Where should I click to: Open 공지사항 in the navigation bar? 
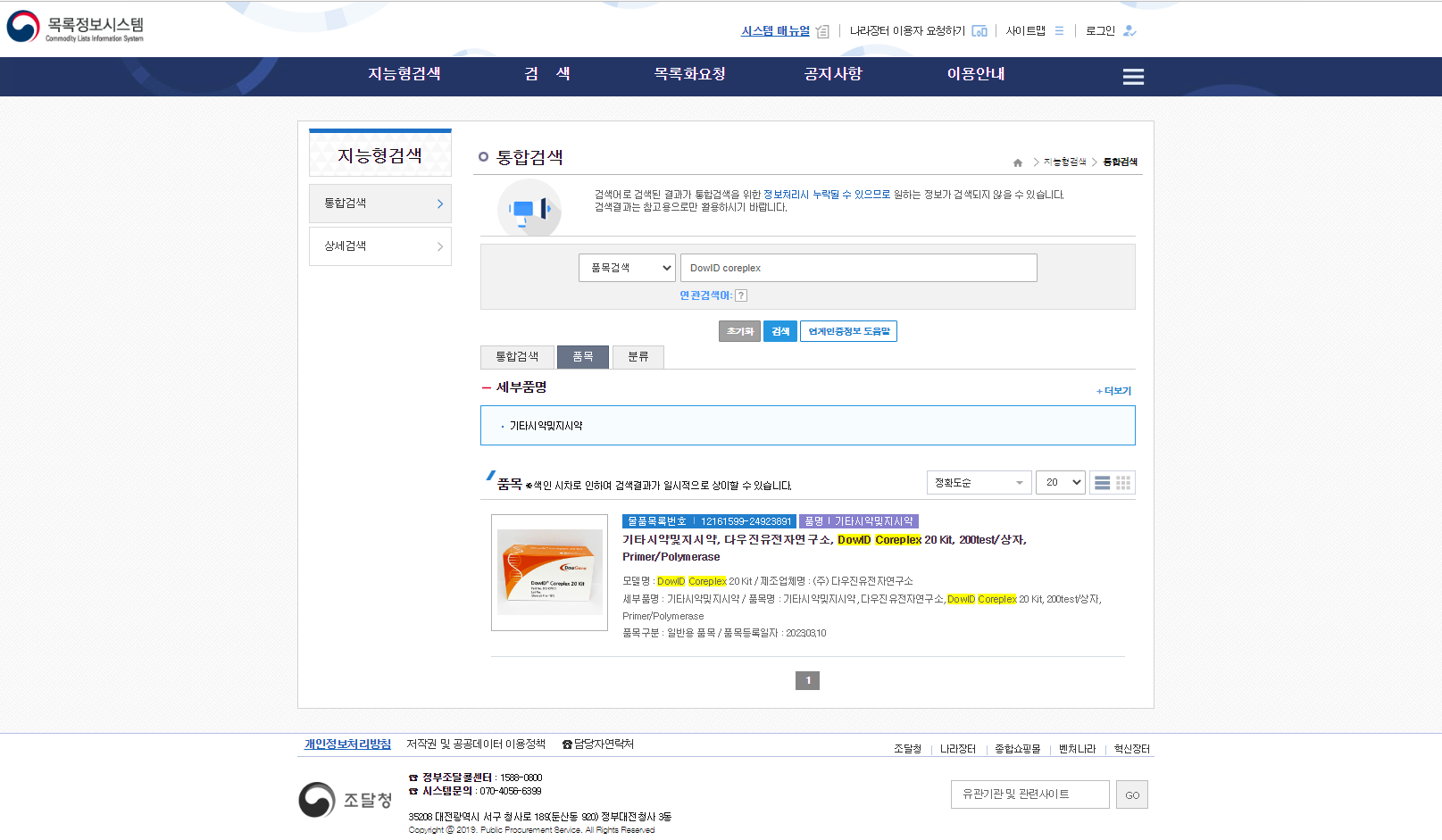click(832, 74)
